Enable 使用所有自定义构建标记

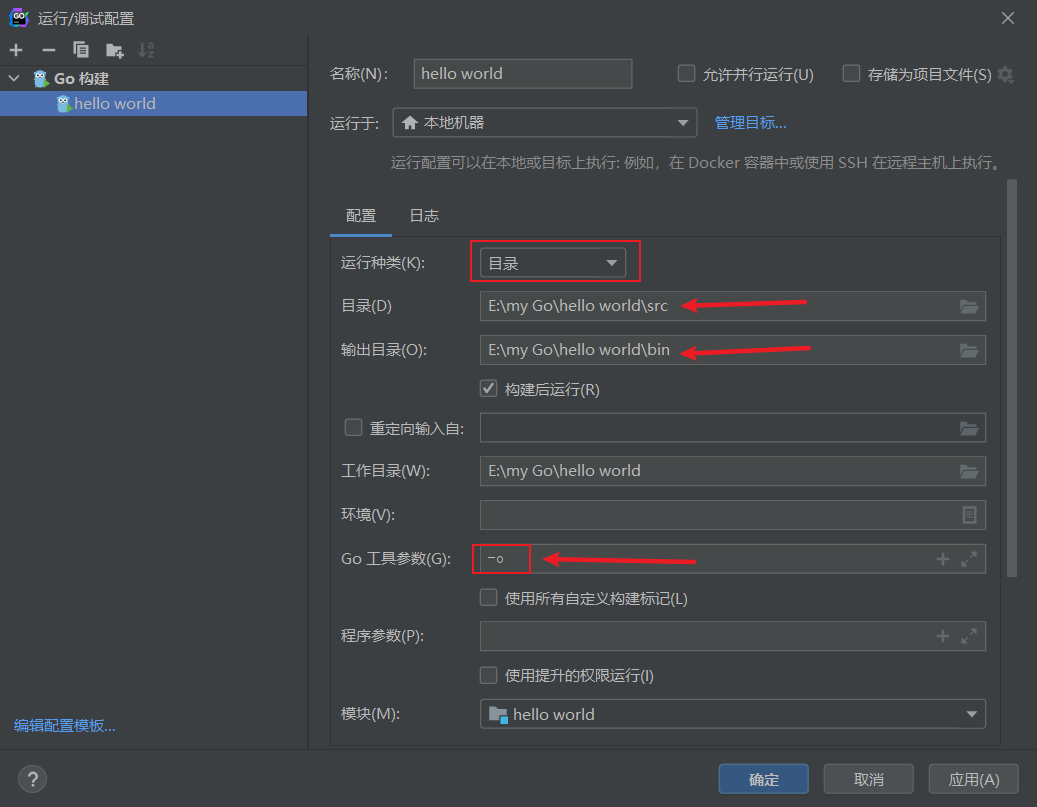tap(488, 597)
